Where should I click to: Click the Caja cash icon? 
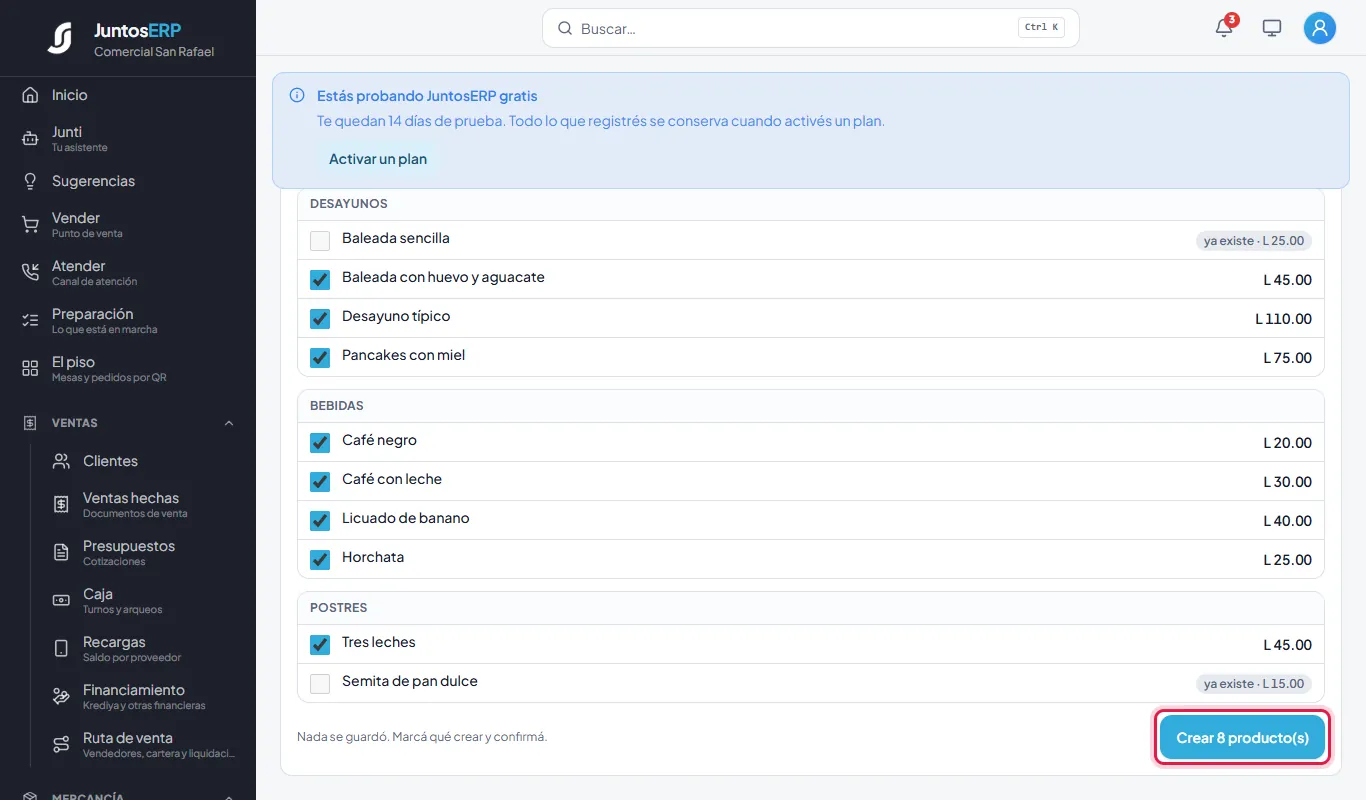61,601
